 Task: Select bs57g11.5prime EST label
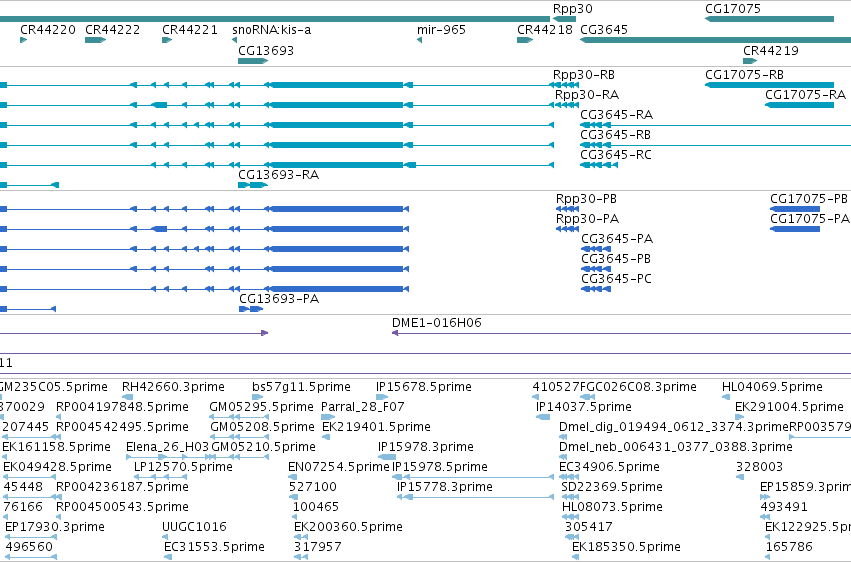301,387
